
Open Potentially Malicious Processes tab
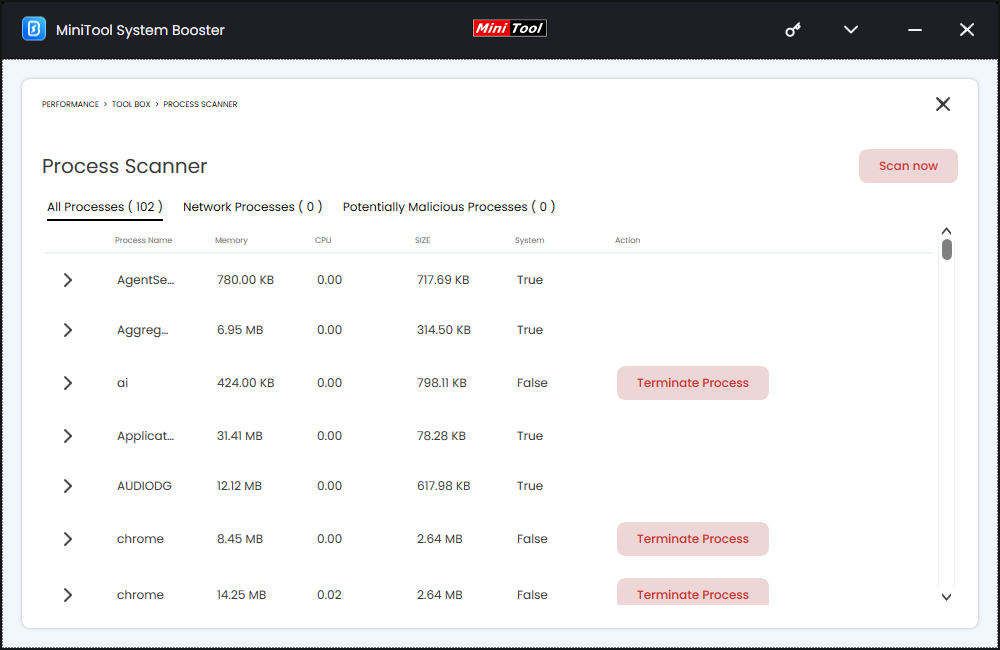pos(449,207)
